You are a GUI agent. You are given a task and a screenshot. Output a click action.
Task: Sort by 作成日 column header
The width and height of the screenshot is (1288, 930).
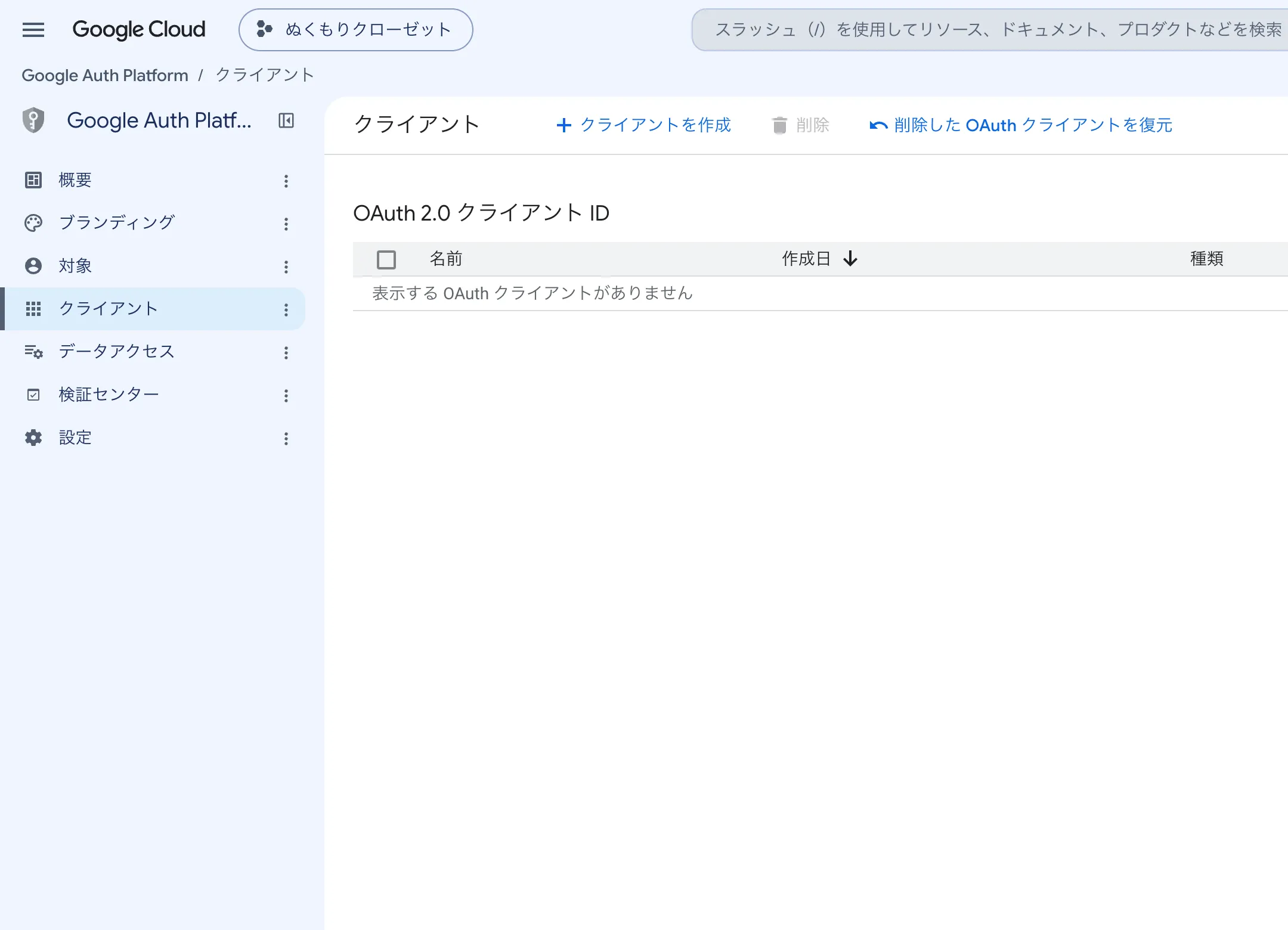click(806, 259)
